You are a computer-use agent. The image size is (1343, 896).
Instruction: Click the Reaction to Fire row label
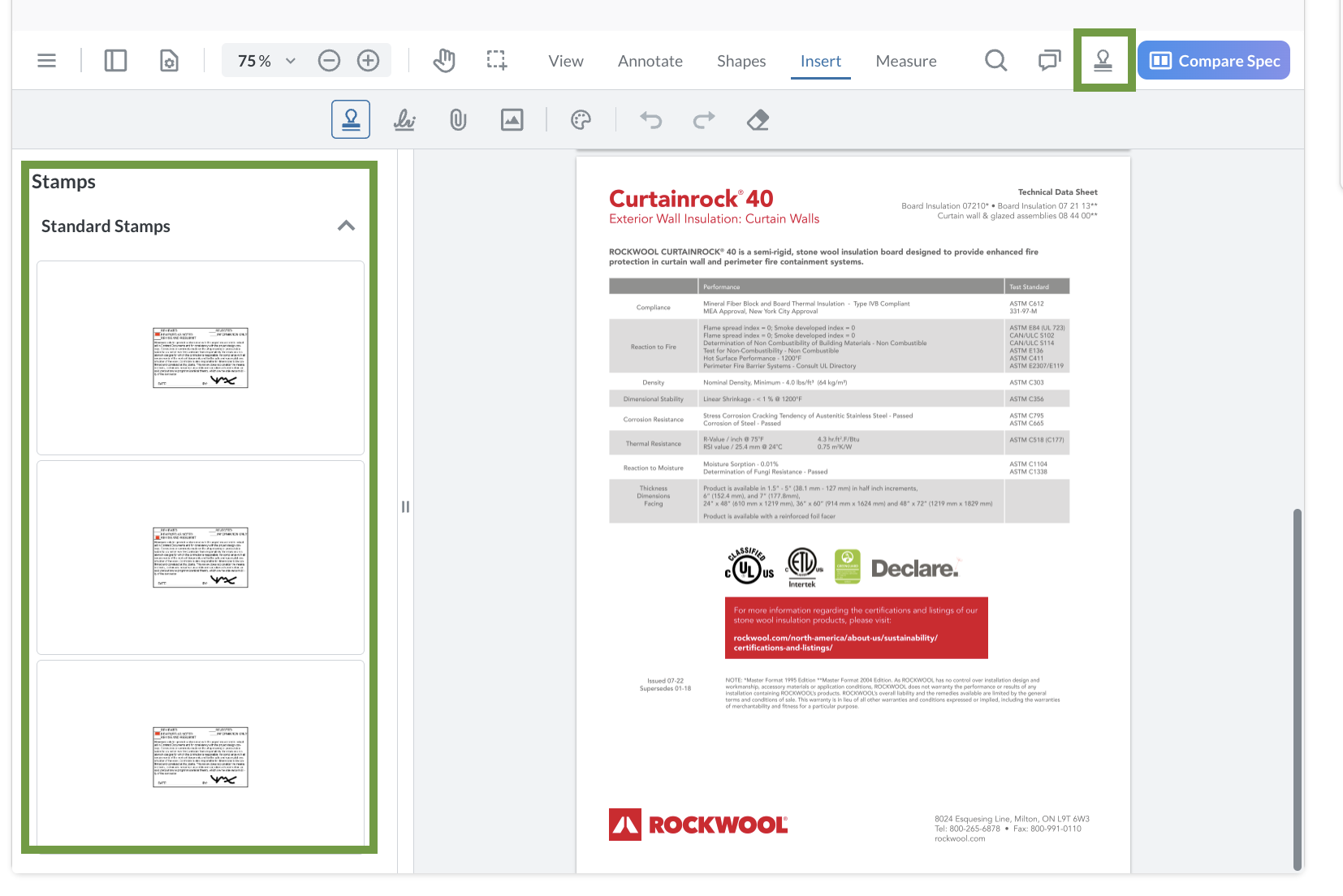coord(654,347)
